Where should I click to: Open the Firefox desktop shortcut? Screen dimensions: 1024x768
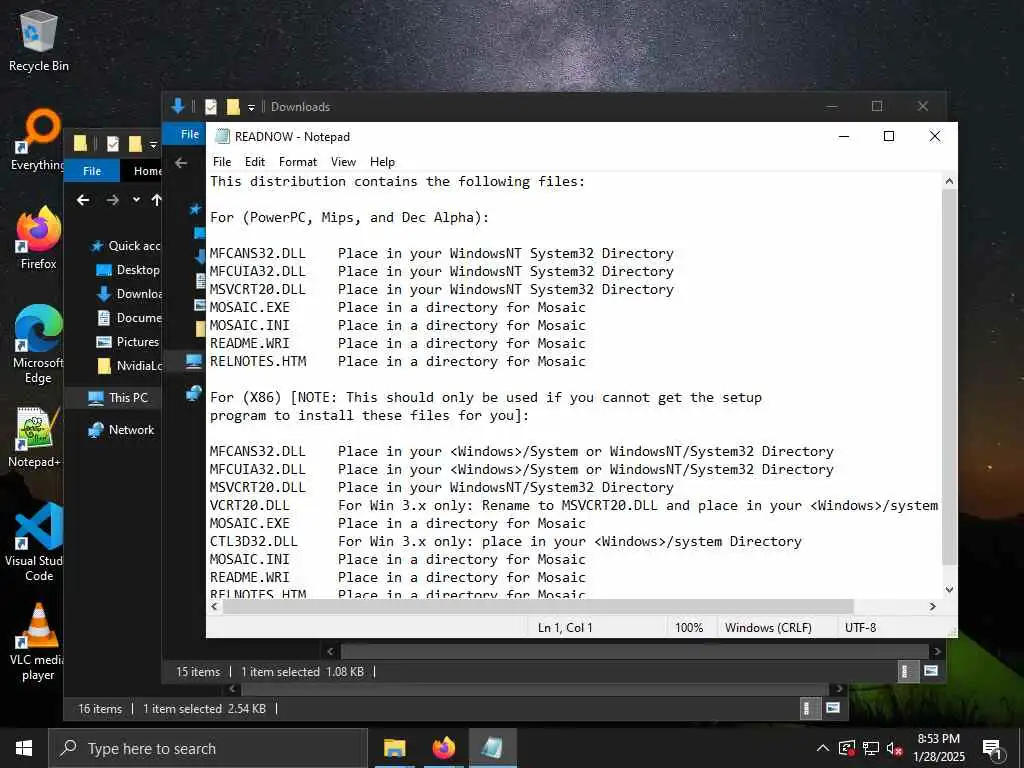click(39, 238)
